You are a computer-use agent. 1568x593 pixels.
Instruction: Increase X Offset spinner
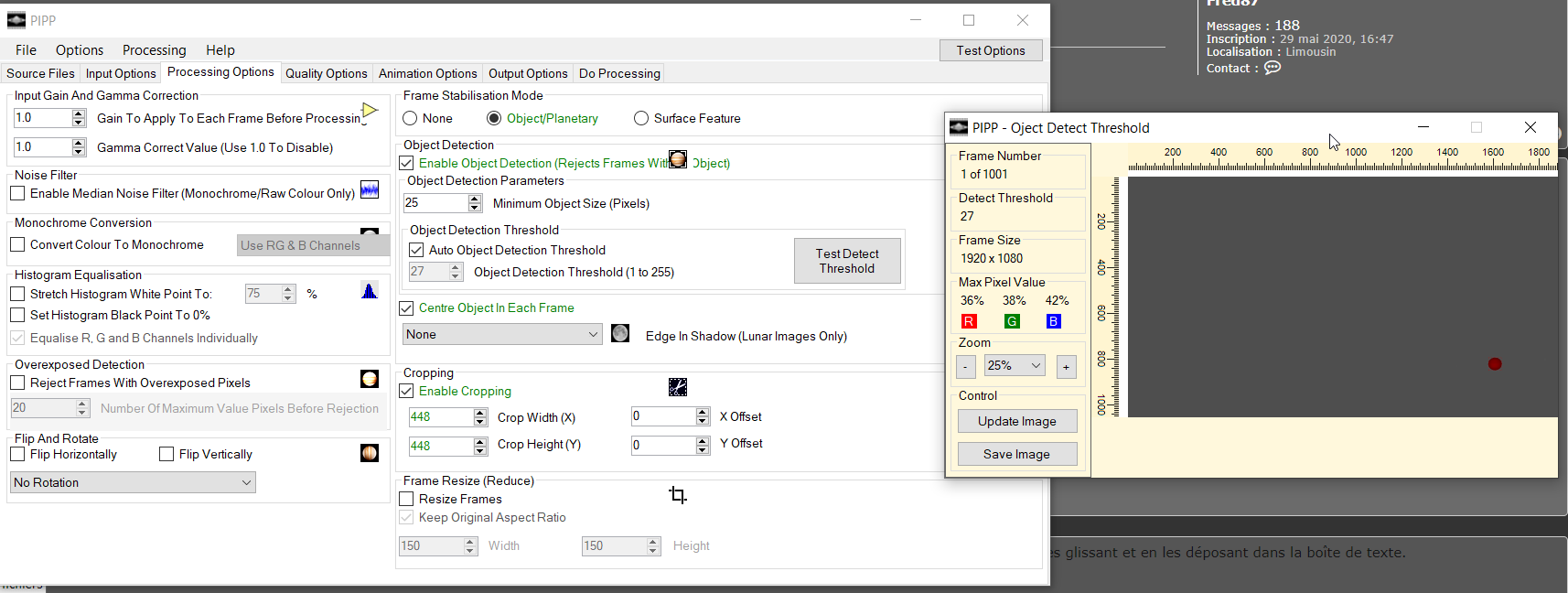703,412
